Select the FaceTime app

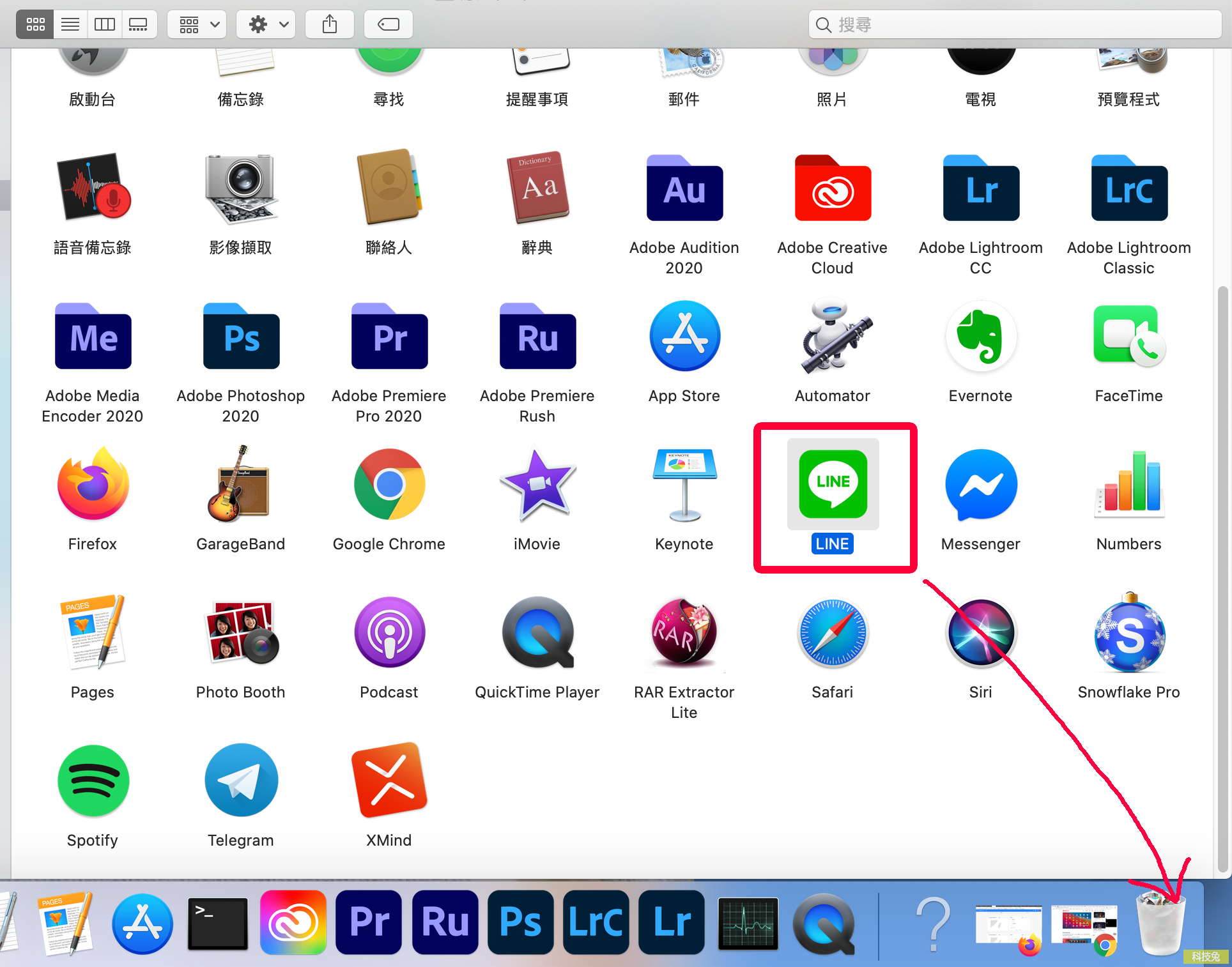click(1129, 337)
